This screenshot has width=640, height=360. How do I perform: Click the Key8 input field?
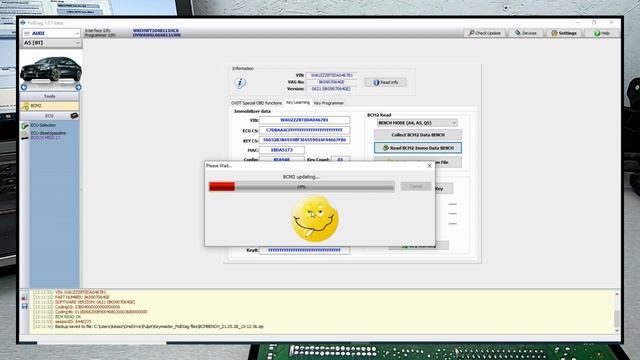point(304,250)
